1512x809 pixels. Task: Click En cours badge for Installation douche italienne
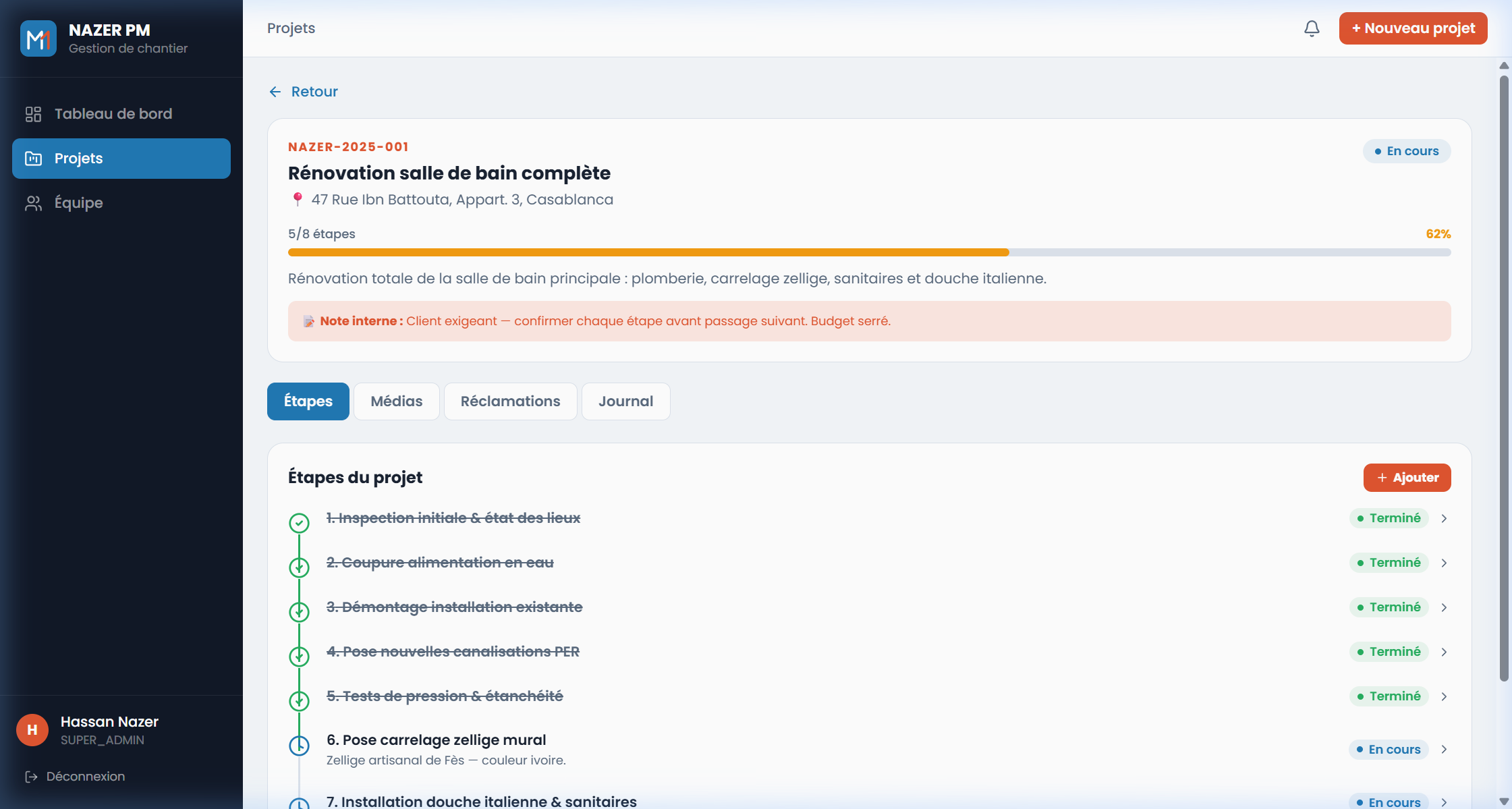[1389, 802]
